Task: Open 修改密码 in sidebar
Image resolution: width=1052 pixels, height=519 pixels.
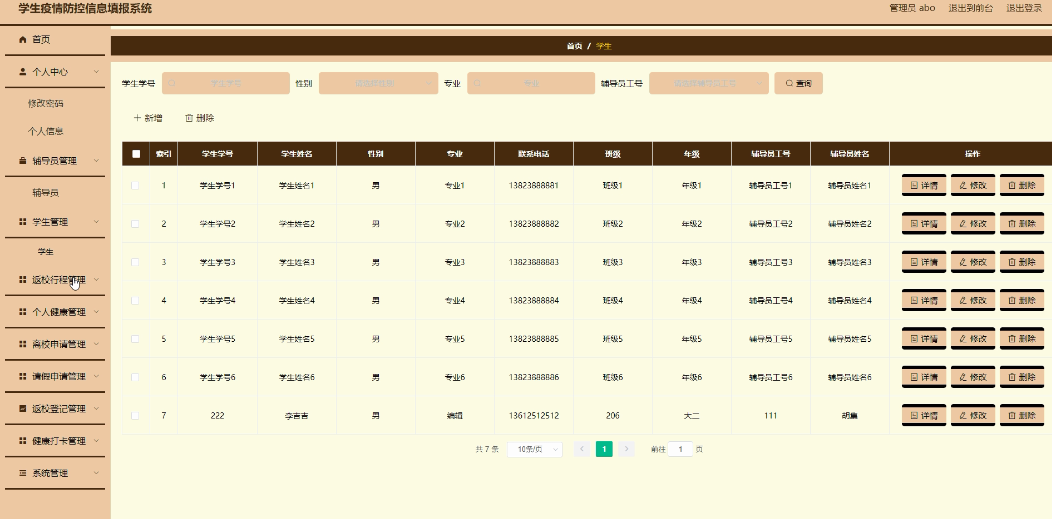Action: pos(46,104)
